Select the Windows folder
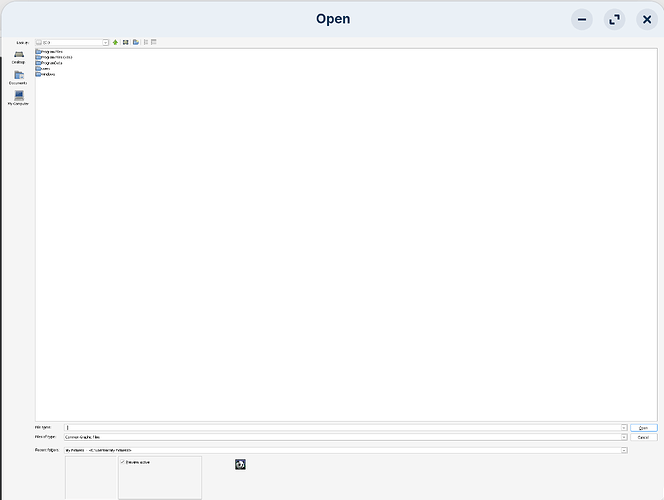The height and width of the screenshot is (500, 664). click(x=45, y=74)
